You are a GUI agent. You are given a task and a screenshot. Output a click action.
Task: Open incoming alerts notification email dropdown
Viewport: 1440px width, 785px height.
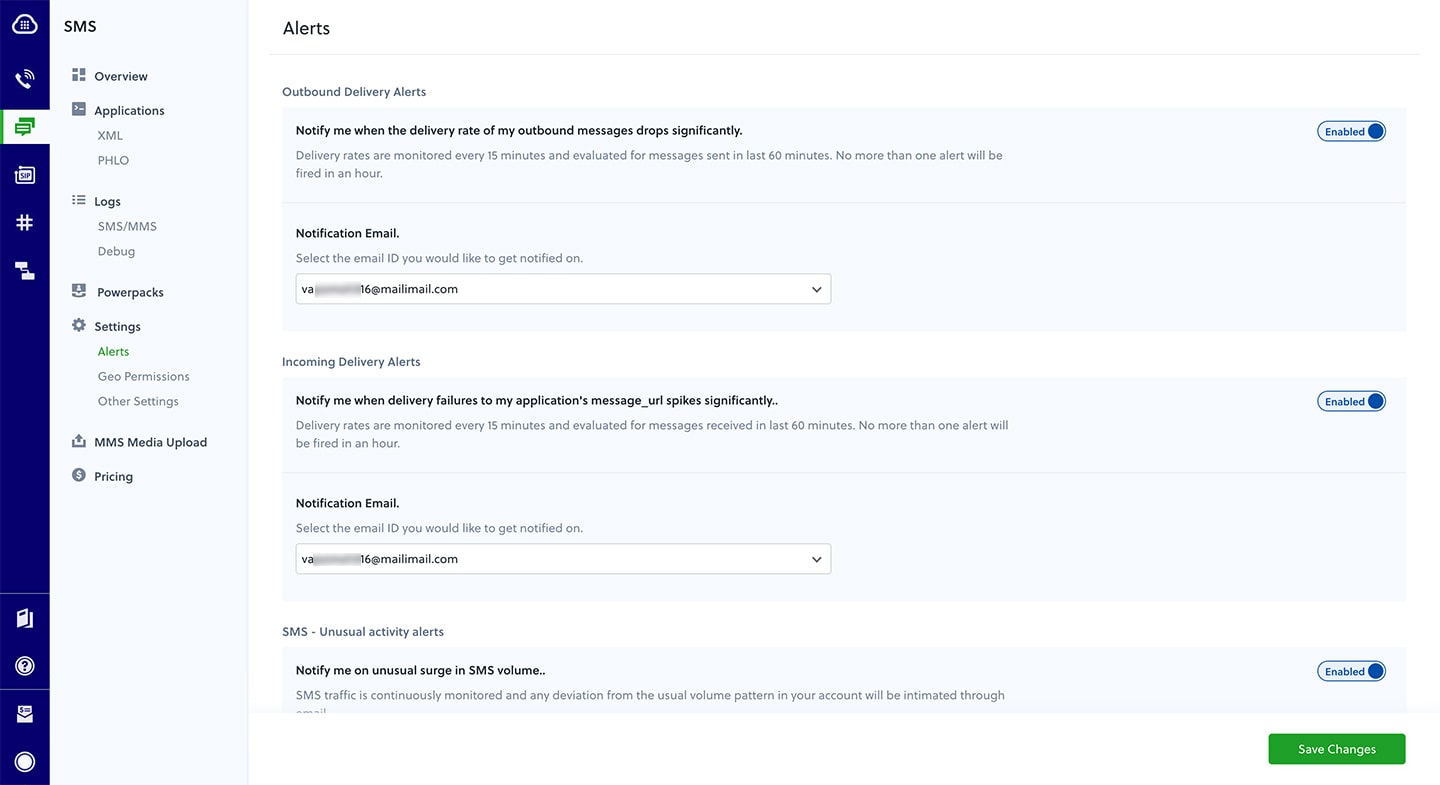[x=563, y=559]
